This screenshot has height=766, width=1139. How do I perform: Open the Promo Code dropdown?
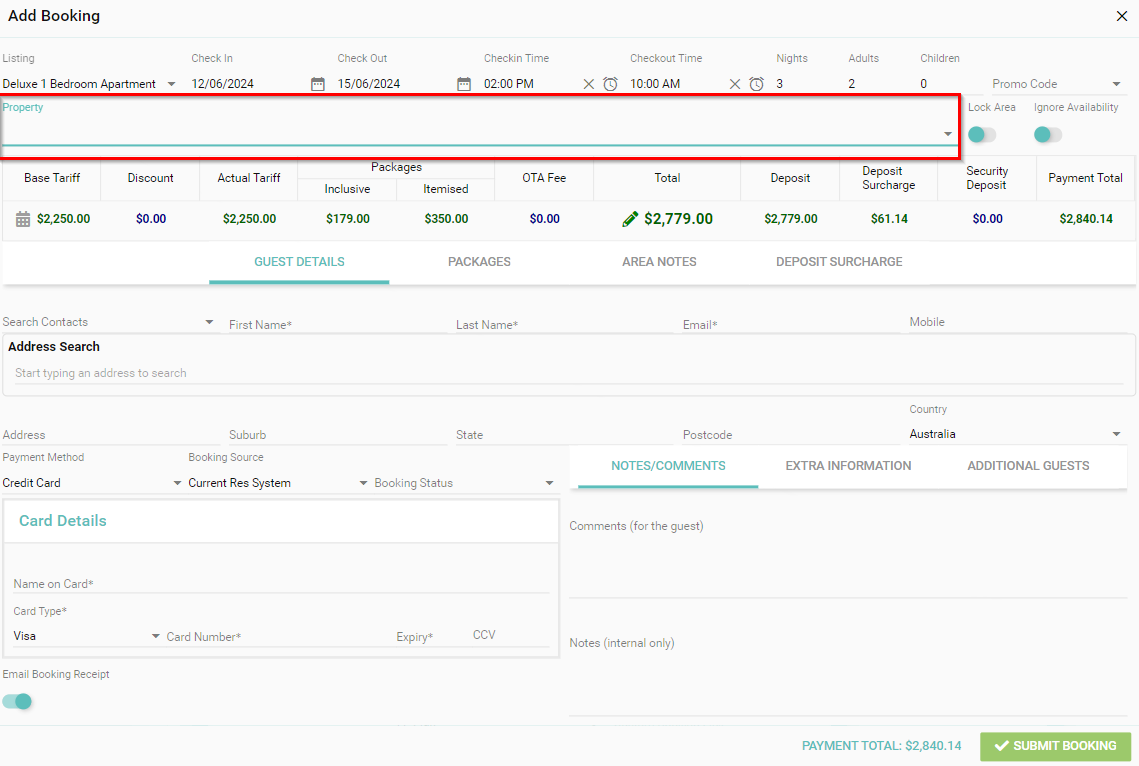pyautogui.click(x=1116, y=84)
